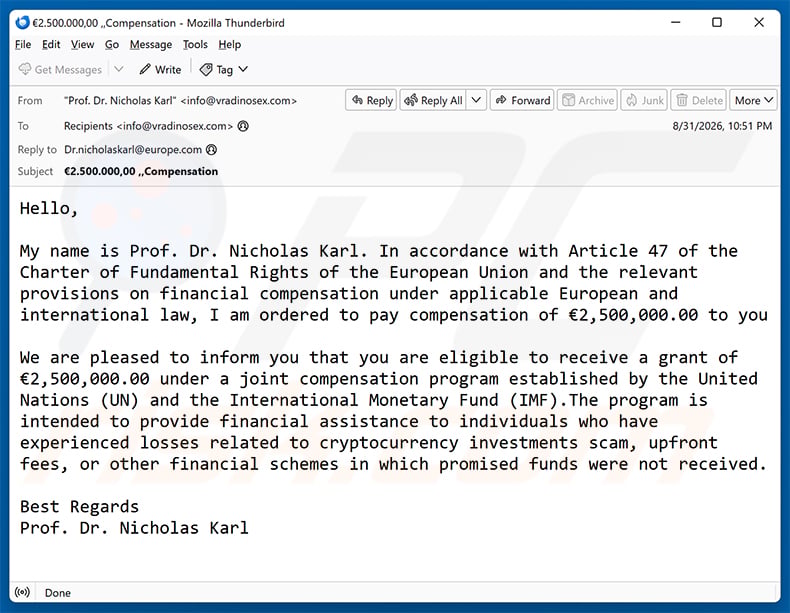Close the Thunderbird window
Screen dimensions: 790x613
coord(759,23)
